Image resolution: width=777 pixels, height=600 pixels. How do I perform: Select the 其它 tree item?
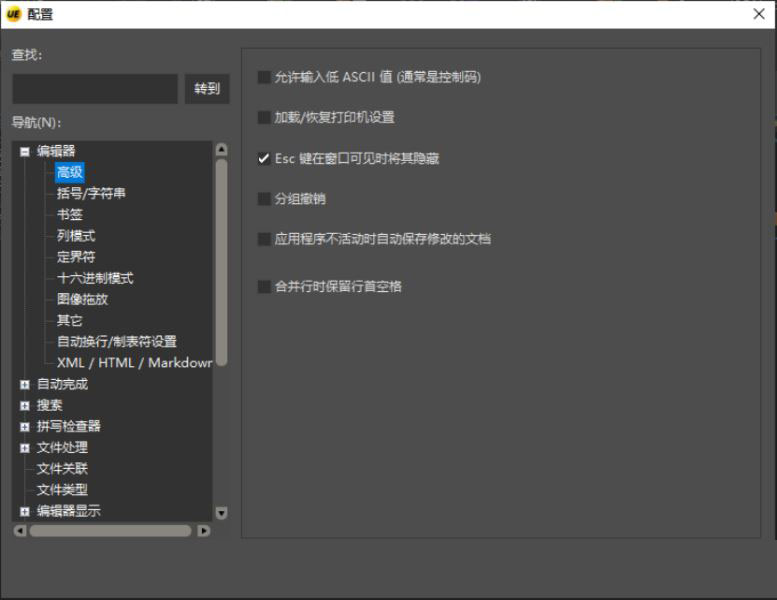tap(70, 321)
